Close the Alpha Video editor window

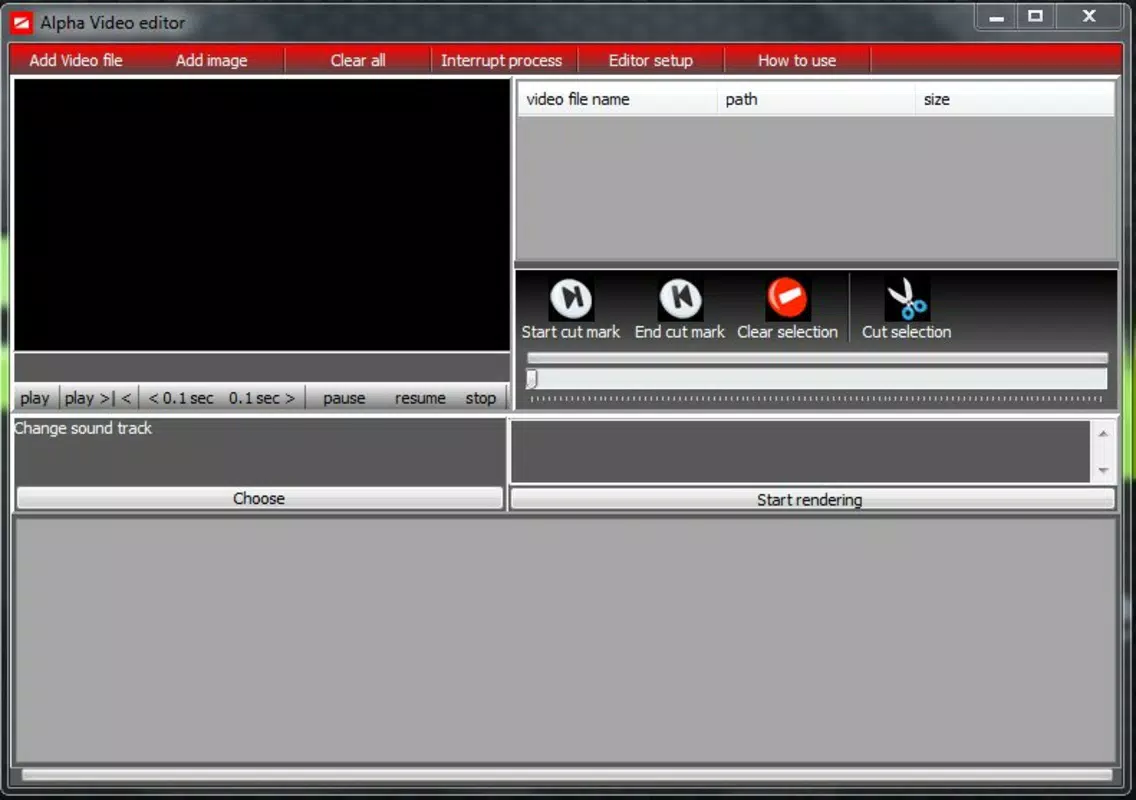pyautogui.click(x=1089, y=16)
